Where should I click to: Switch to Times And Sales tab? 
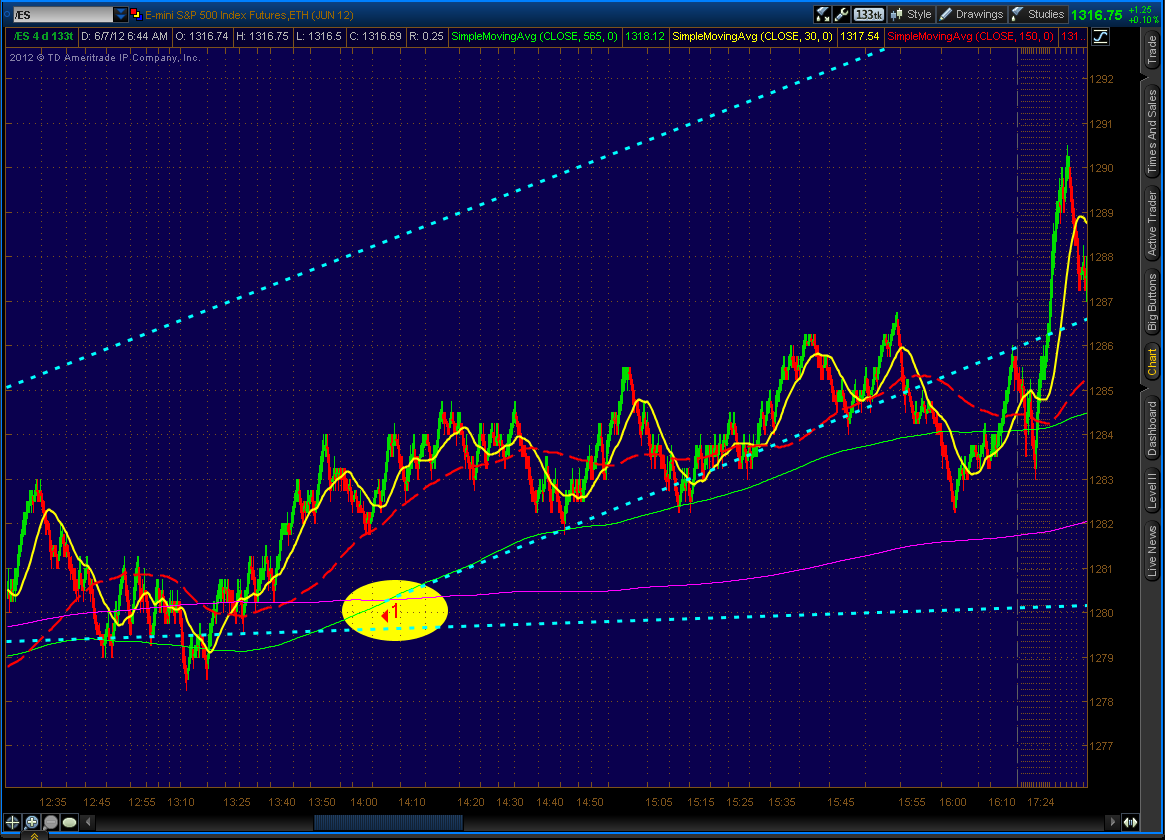1152,131
